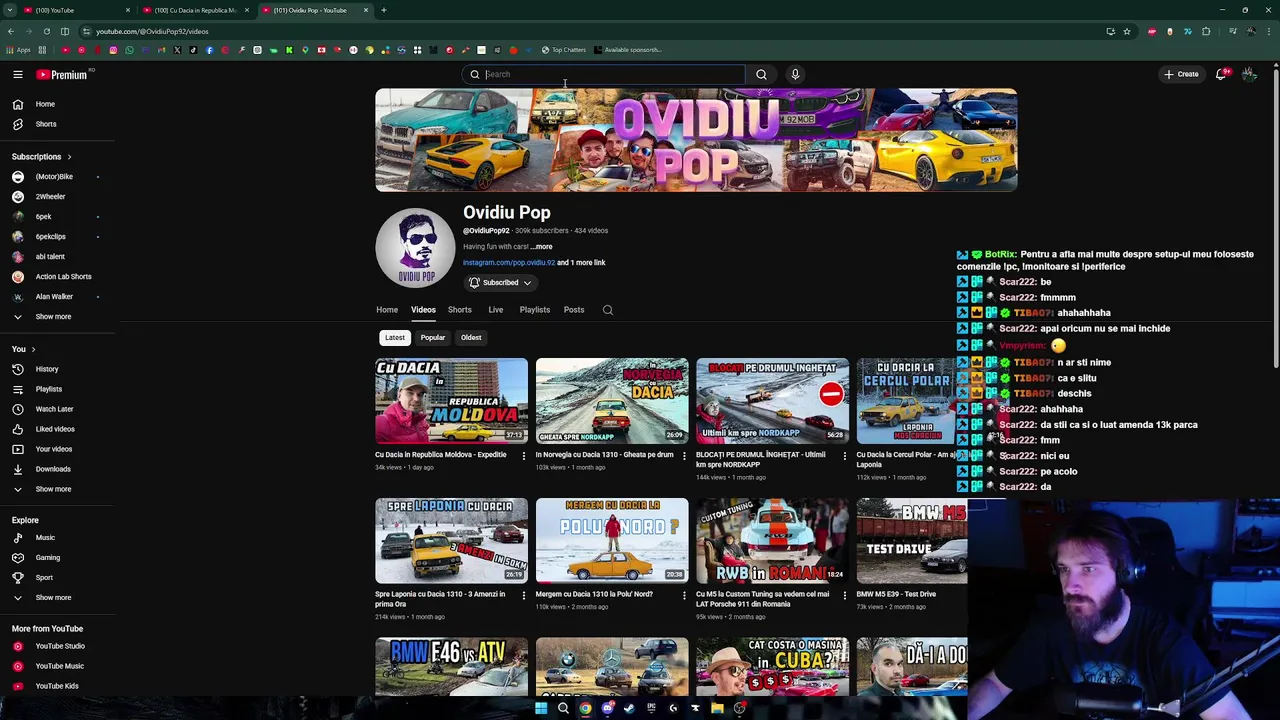Viewport: 1280px width, 720px height.
Task: Open the channel Posts tab
Action: [573, 310]
